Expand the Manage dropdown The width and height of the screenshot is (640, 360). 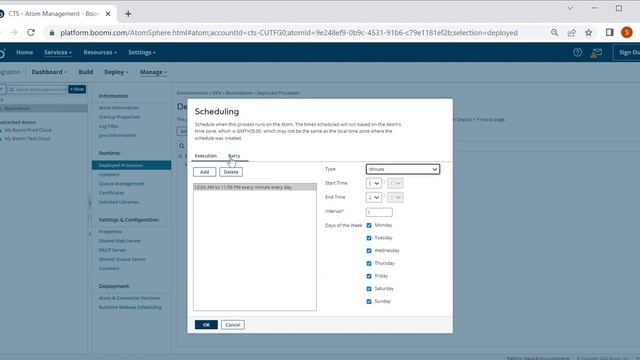point(153,72)
